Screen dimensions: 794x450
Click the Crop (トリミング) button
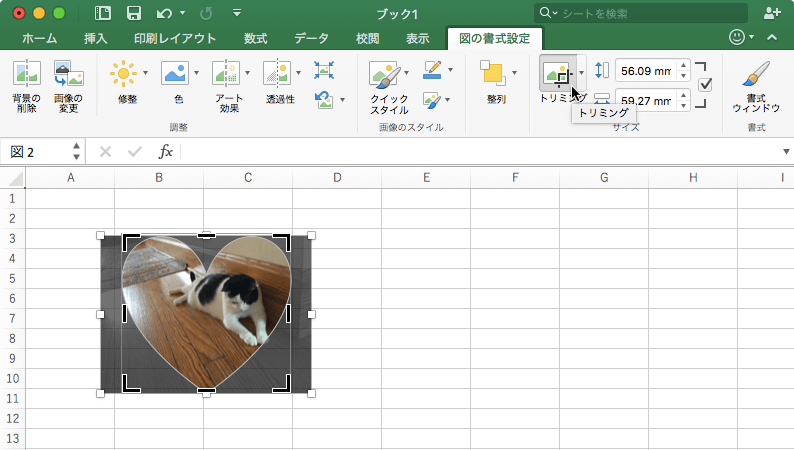coord(558,74)
